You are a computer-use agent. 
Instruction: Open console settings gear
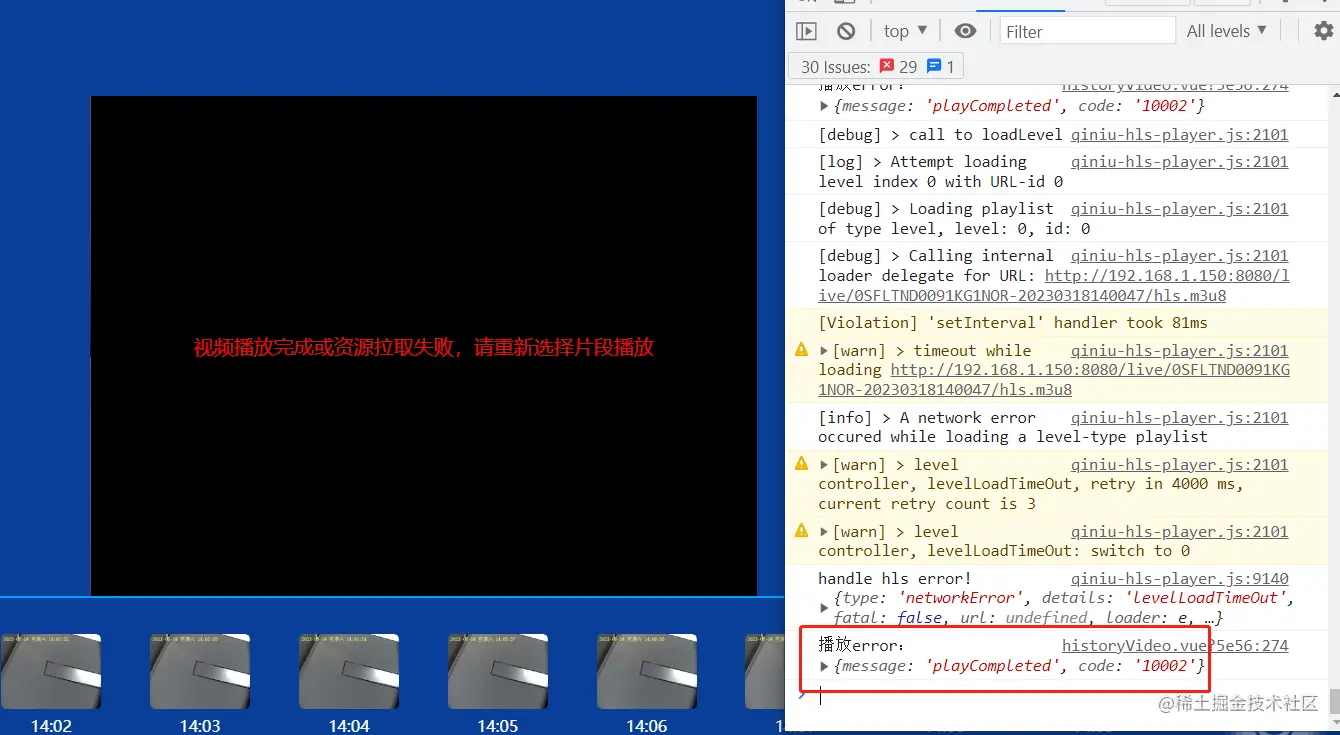pos(1324,31)
